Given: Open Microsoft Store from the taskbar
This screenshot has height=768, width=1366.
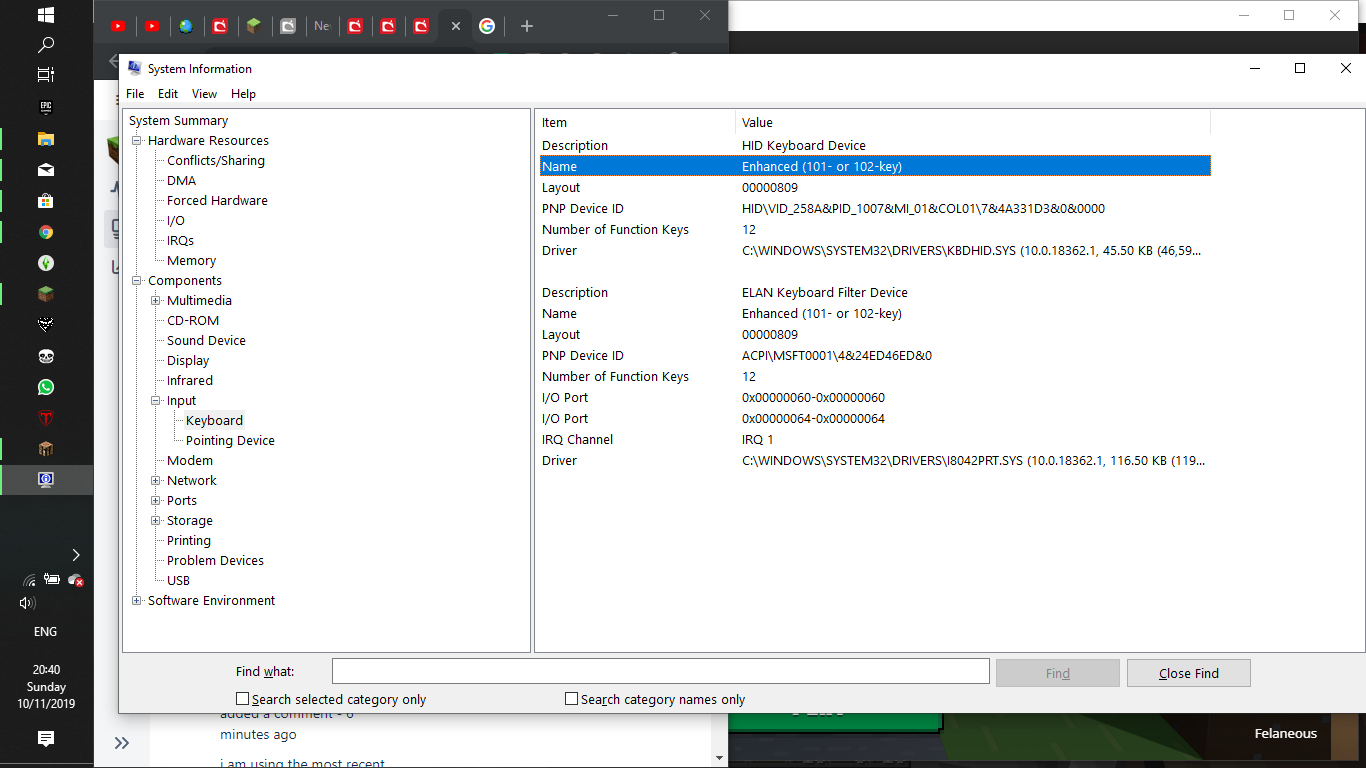Looking at the screenshot, I should click(x=46, y=200).
